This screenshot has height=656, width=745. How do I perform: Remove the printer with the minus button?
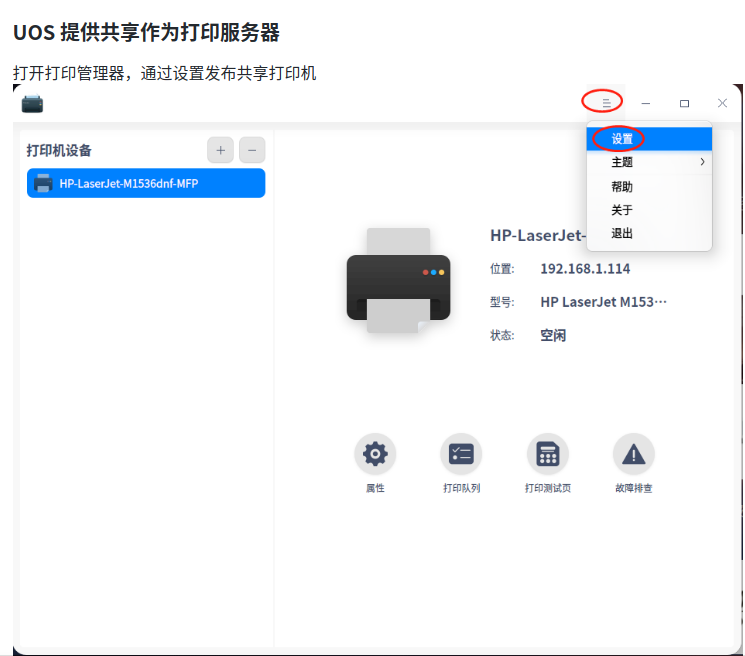(x=252, y=151)
